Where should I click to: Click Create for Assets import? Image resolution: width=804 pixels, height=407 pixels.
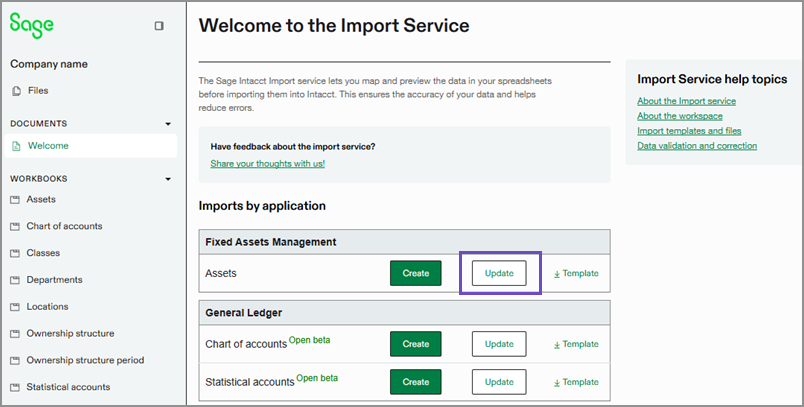coord(415,273)
